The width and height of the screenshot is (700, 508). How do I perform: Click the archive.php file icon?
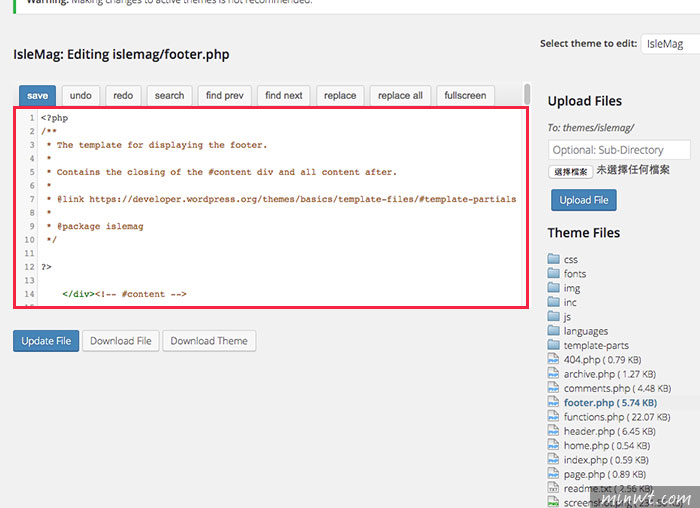[x=554, y=374]
